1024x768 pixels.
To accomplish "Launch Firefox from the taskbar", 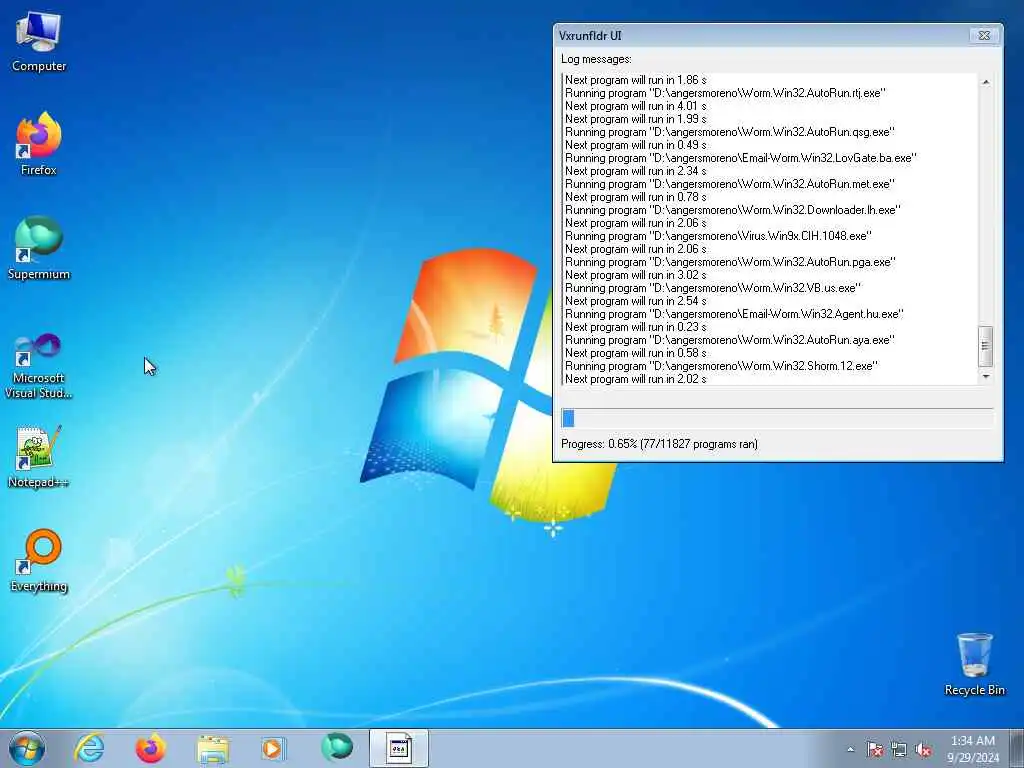I will click(150, 748).
